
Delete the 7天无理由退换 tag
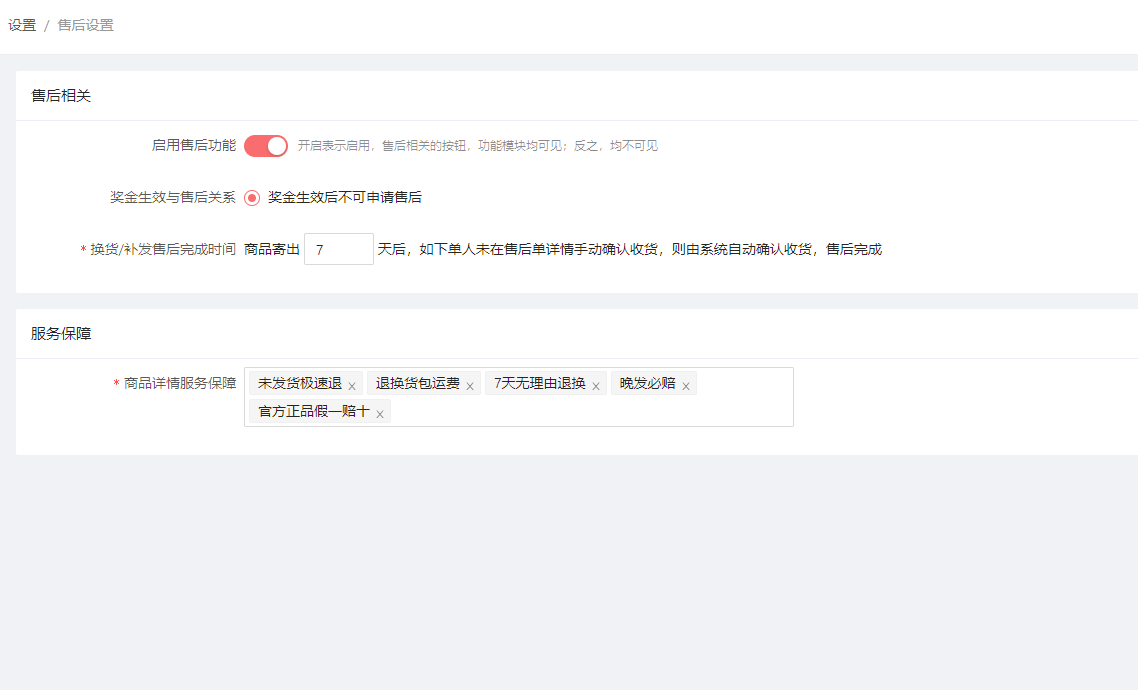pyautogui.click(x=596, y=386)
